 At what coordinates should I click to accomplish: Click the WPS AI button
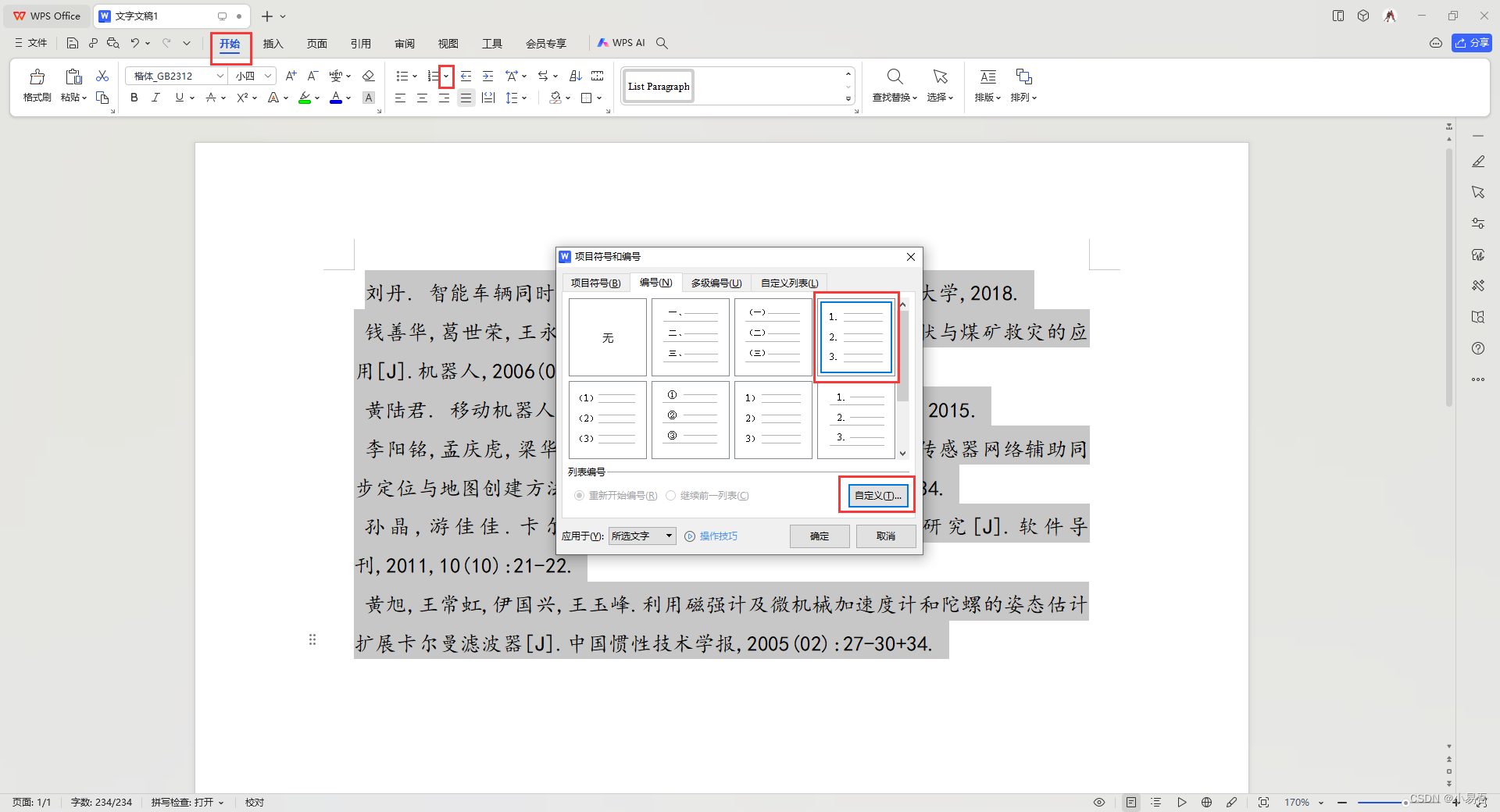click(x=621, y=43)
